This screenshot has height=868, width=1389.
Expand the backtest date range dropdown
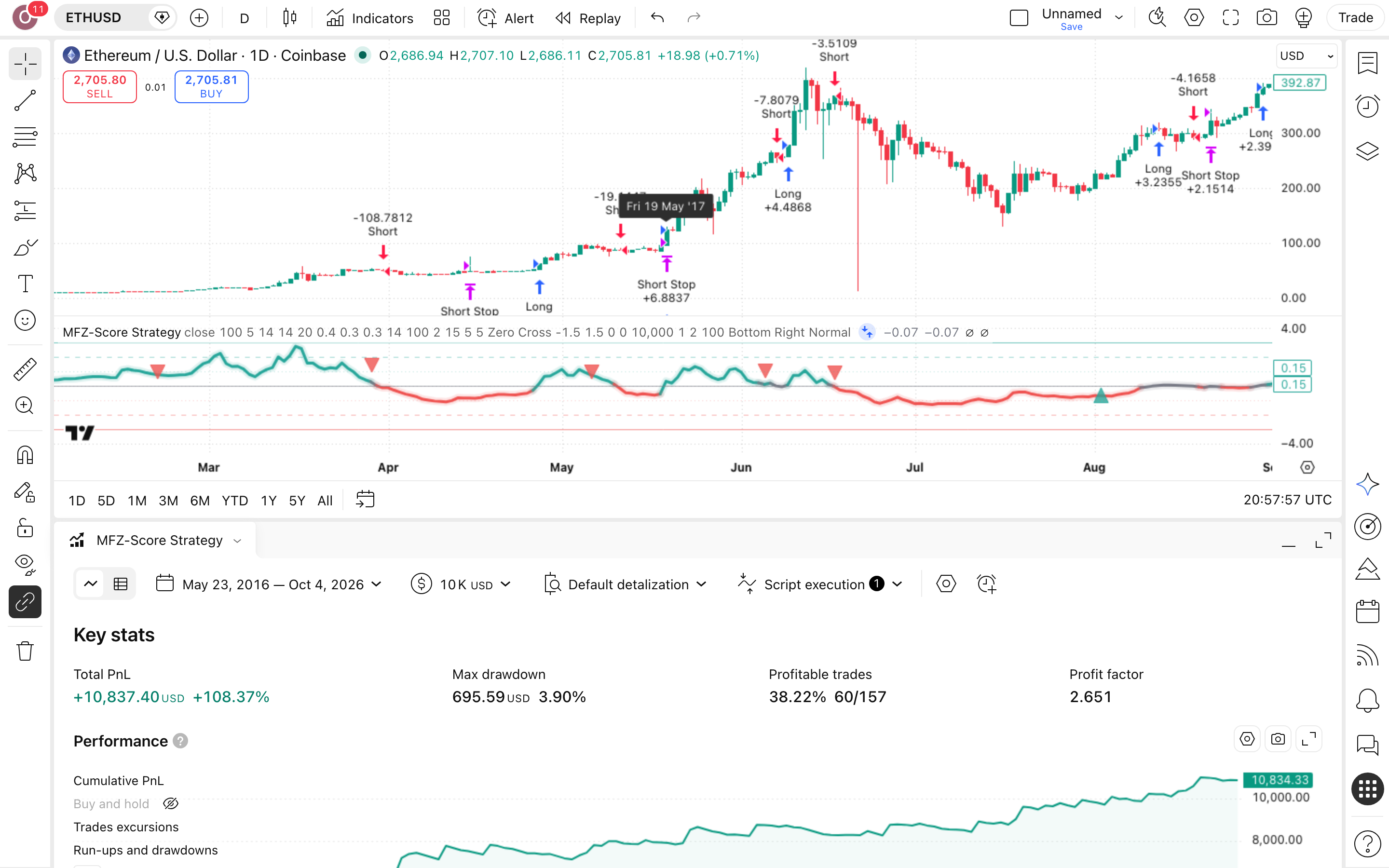(x=269, y=584)
